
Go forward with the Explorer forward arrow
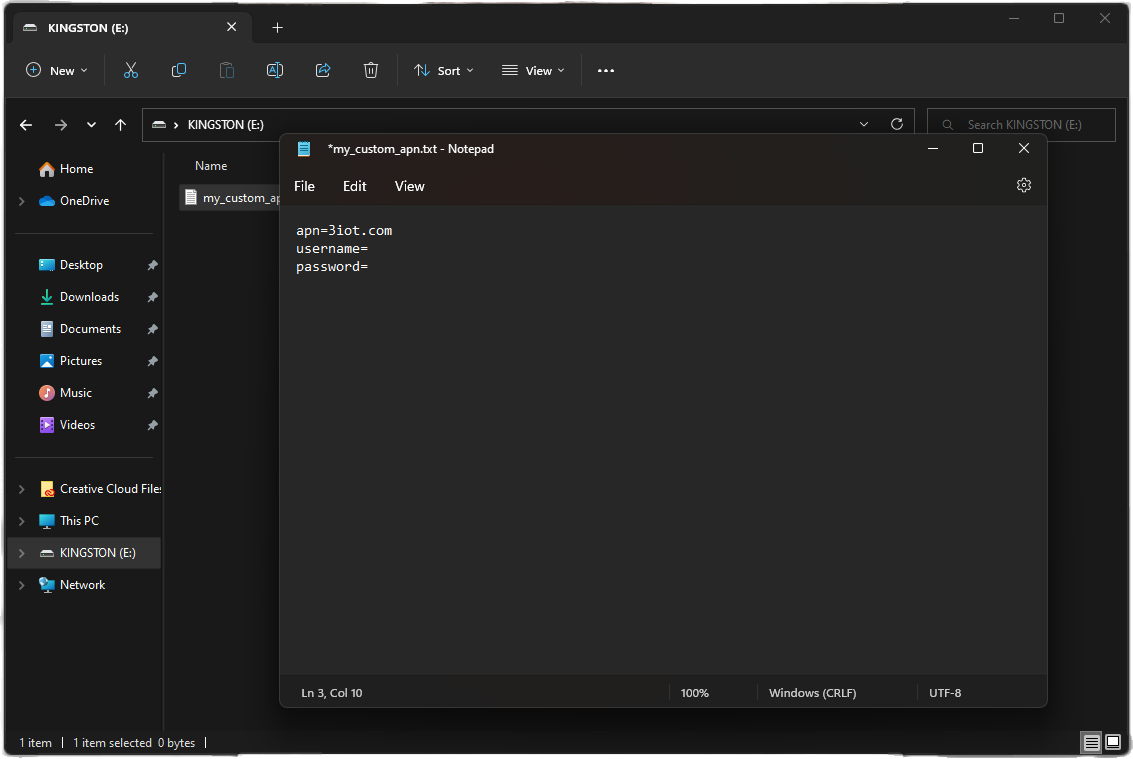61,125
